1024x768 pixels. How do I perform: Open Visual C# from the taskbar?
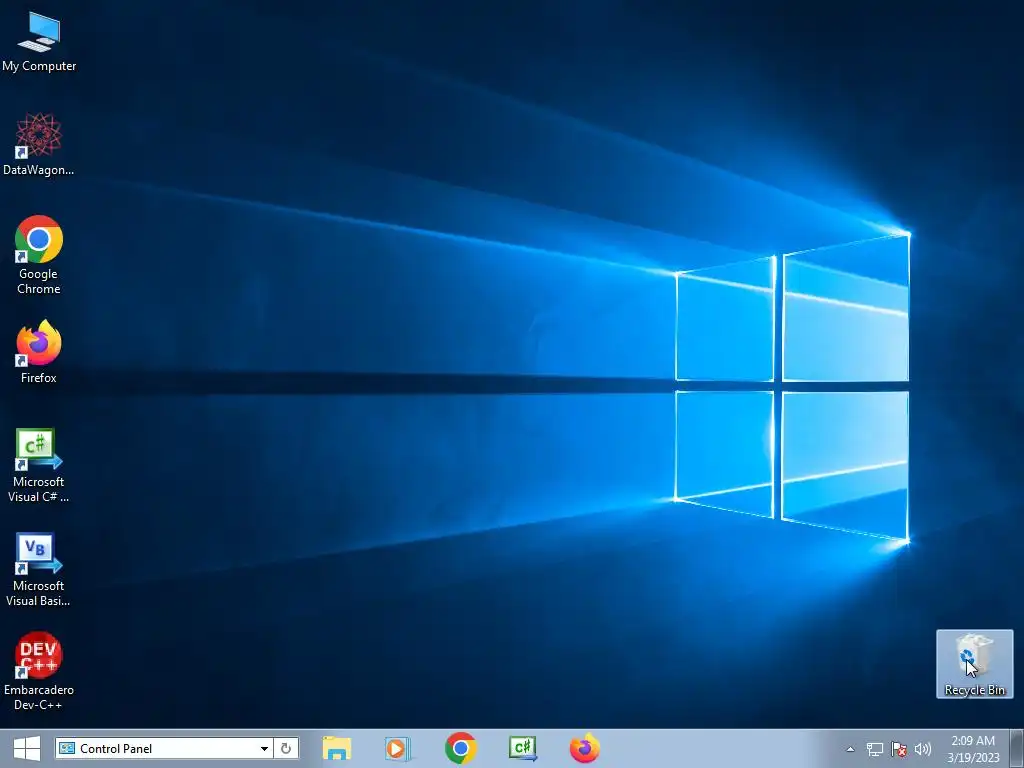pyautogui.click(x=522, y=748)
